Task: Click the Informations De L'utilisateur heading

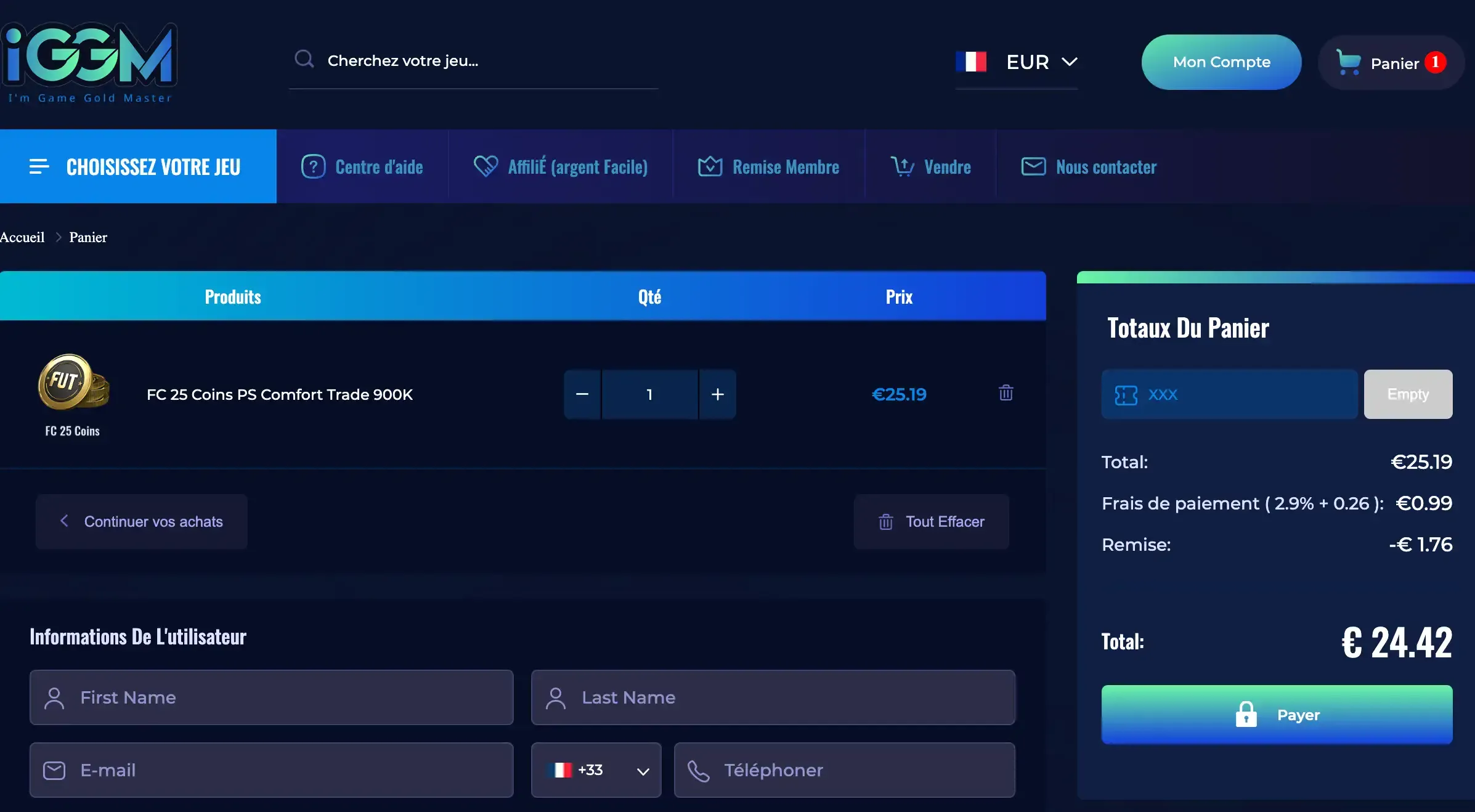Action: [138, 636]
